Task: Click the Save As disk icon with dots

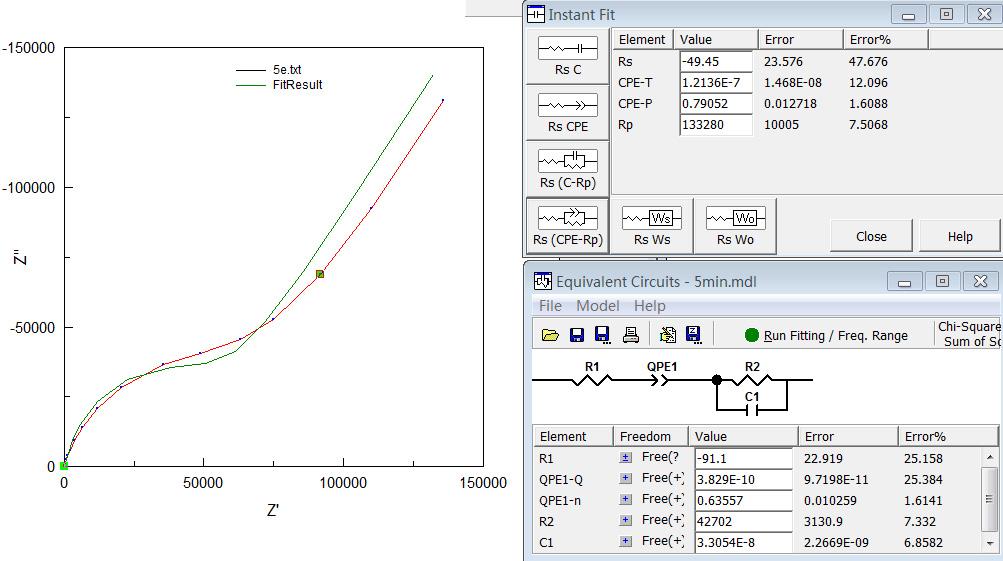Action: [603, 335]
